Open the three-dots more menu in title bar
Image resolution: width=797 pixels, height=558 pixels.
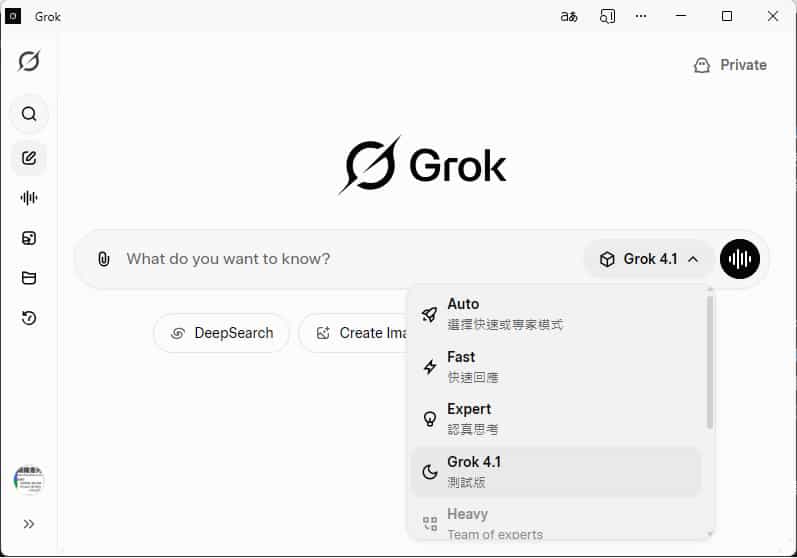641,16
